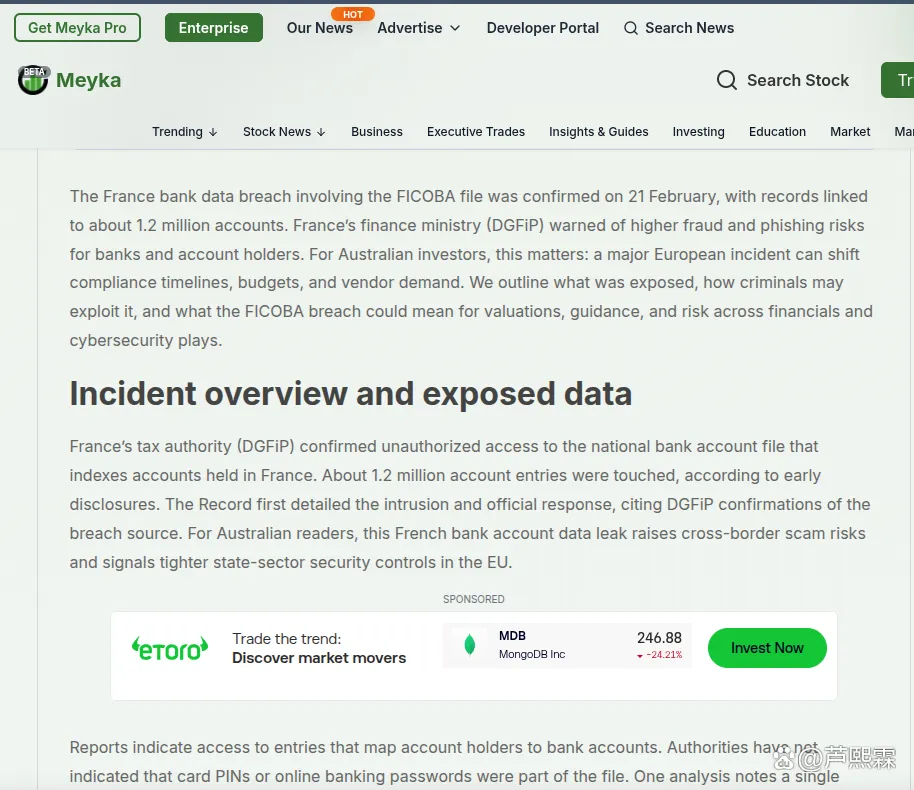Expand the Stock News dropdown arrow
This screenshot has width=914, height=790.
point(321,132)
